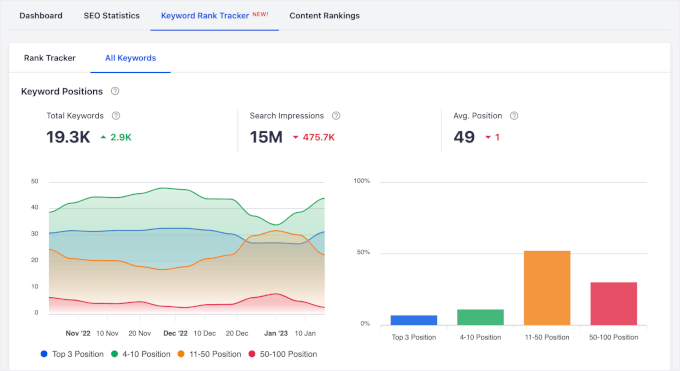
Task: Click green up arrow next to 2.9K
Action: (x=103, y=137)
